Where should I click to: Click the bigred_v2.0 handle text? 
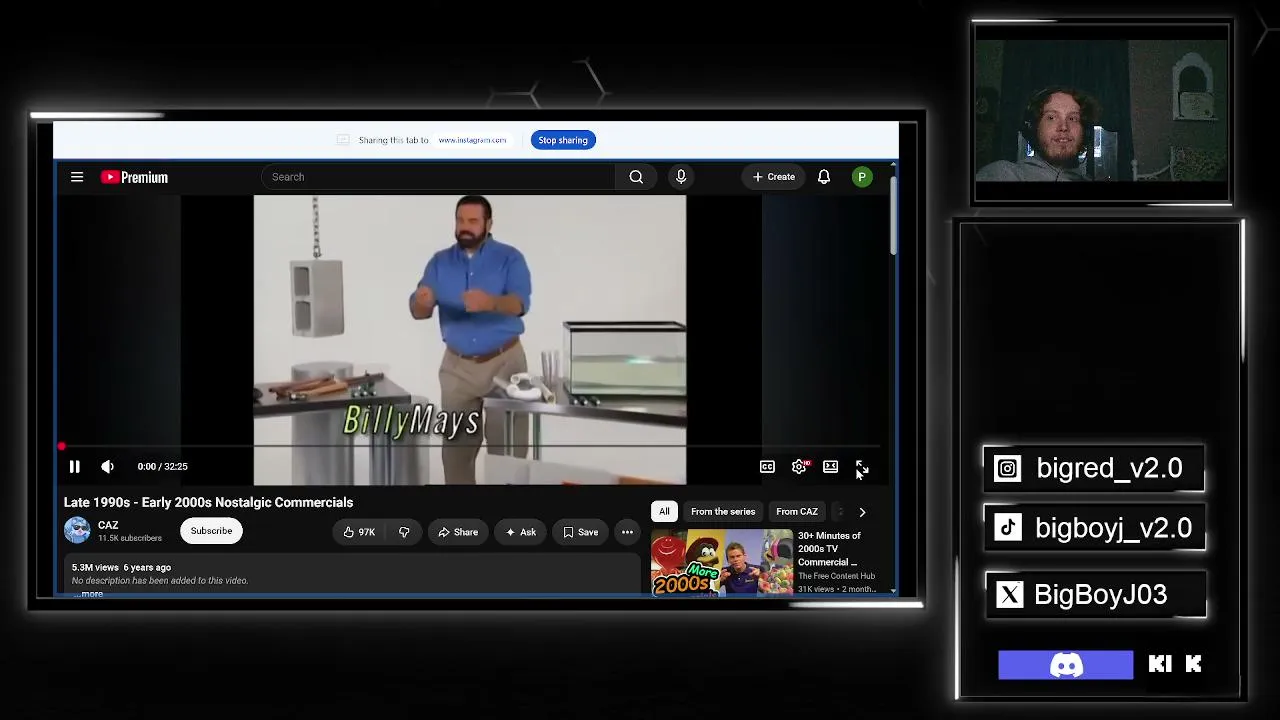[1109, 468]
